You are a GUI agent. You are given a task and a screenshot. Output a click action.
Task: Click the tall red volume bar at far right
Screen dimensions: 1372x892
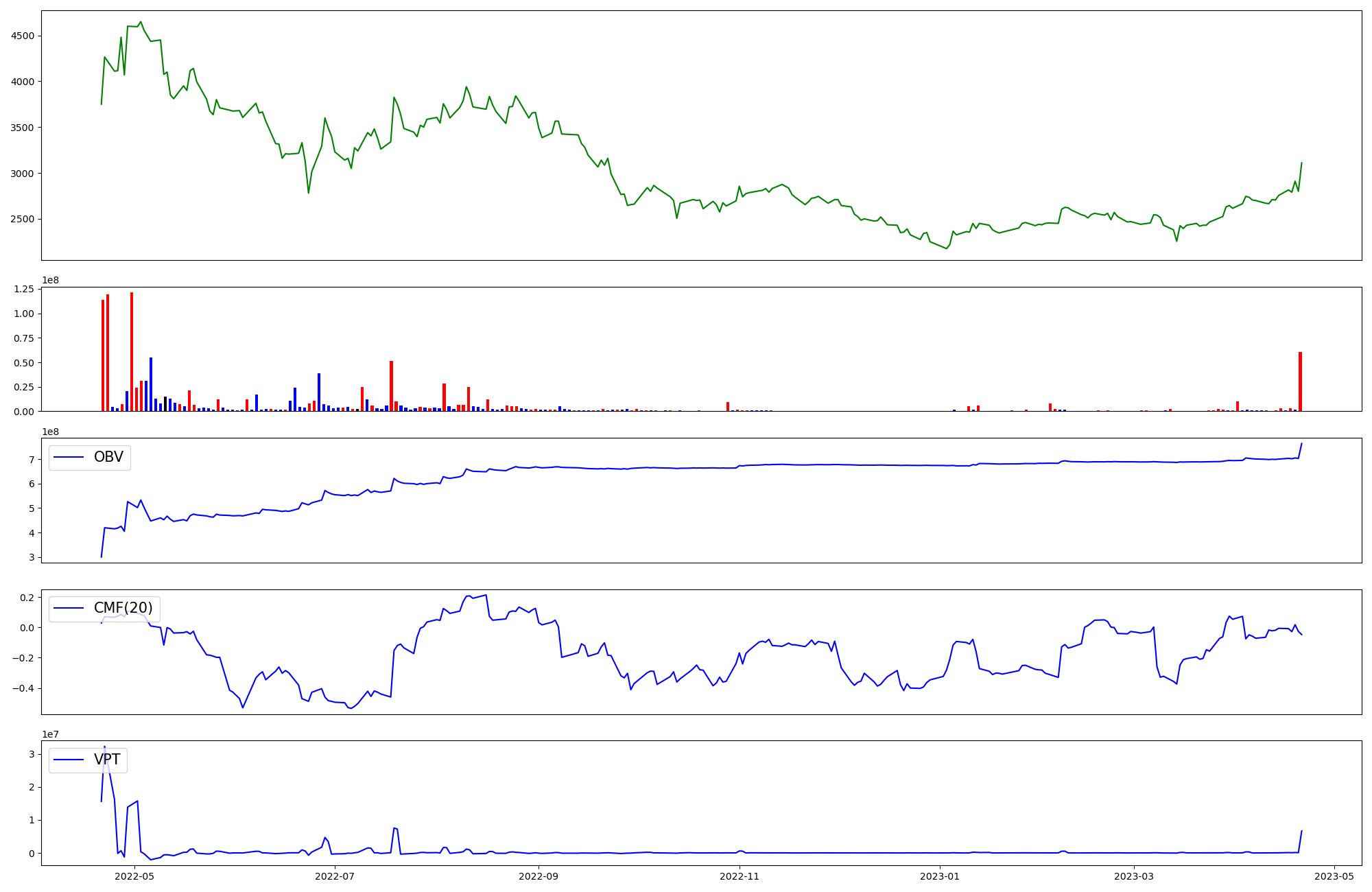(1300, 382)
